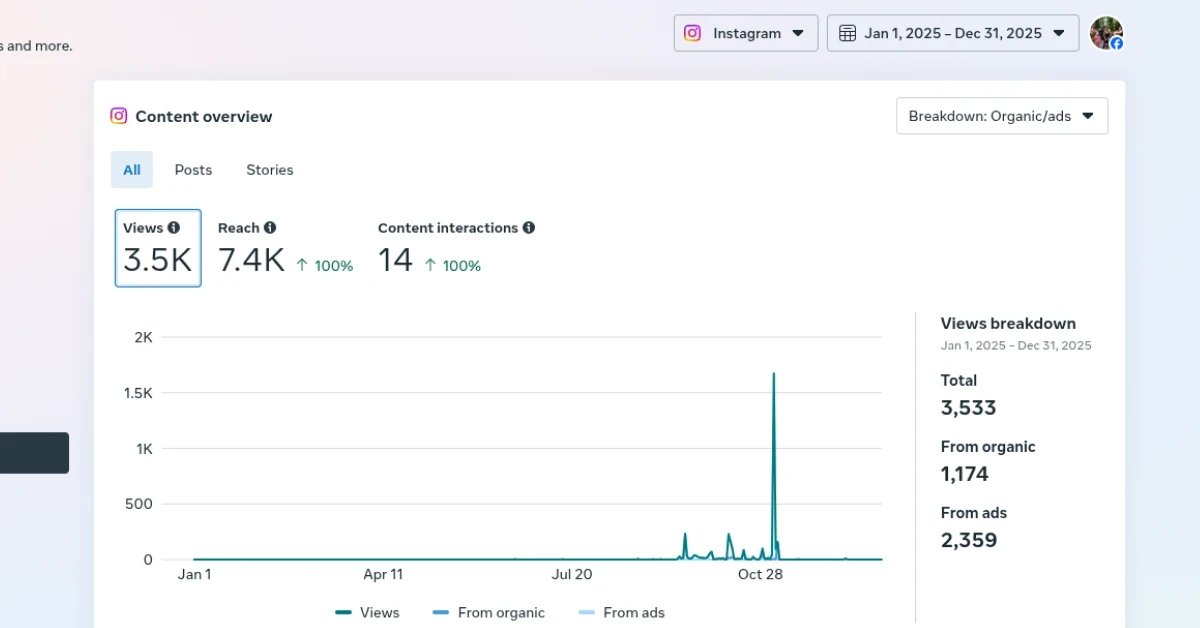Click the Views info icon

(x=174, y=228)
